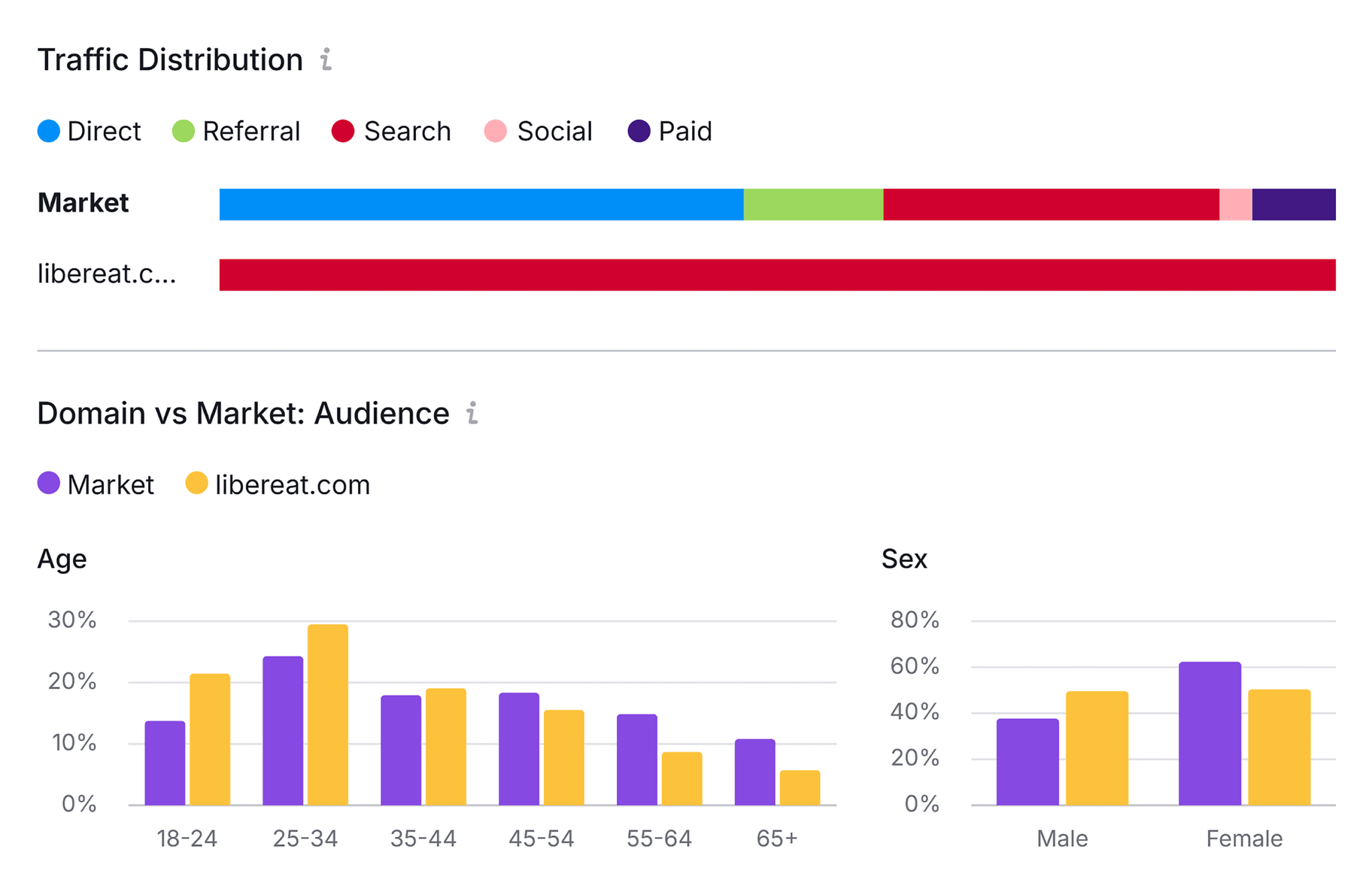Select the Social legend dot
1372x892 pixels.
coord(496,131)
